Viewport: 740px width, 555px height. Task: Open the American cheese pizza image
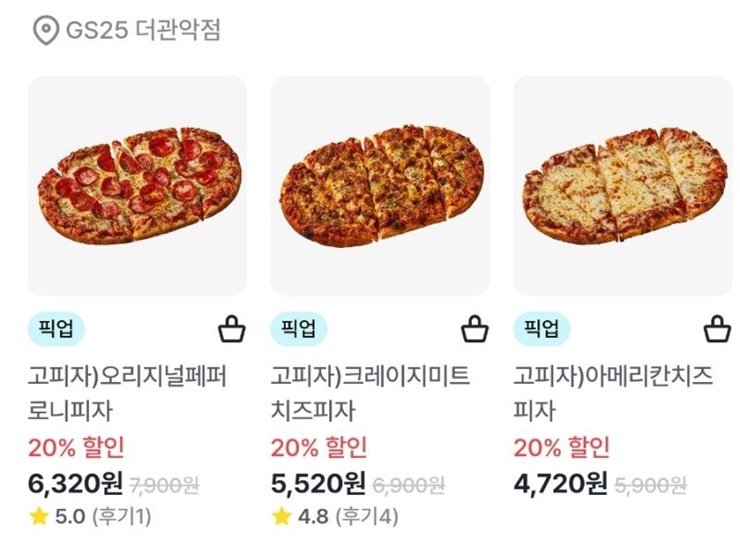[x=623, y=186]
